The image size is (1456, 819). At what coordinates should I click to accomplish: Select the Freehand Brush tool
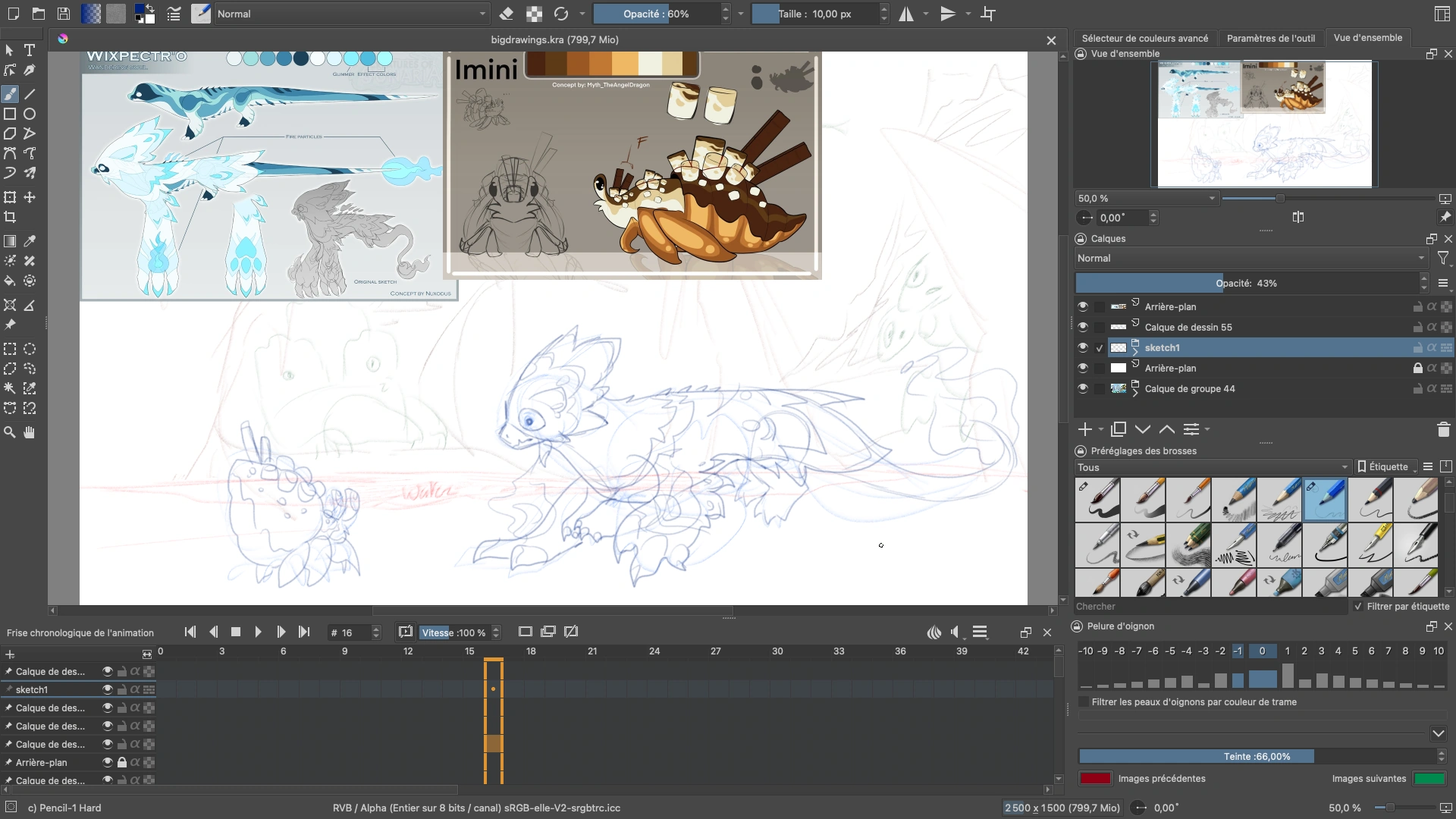[10, 94]
